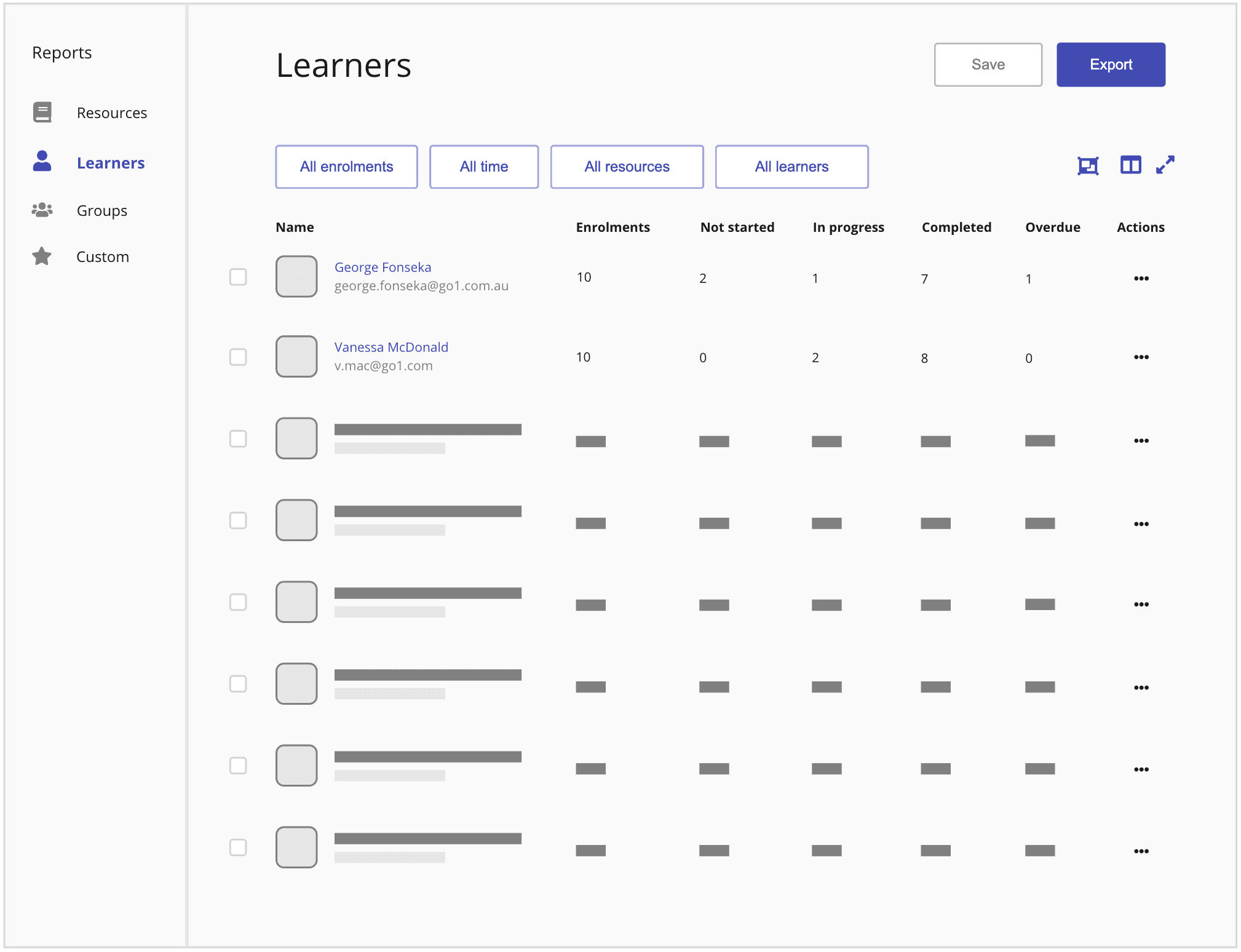Screen dimensions: 1241x952
Task: Select the checkbox on the third learner row
Action: (238, 438)
